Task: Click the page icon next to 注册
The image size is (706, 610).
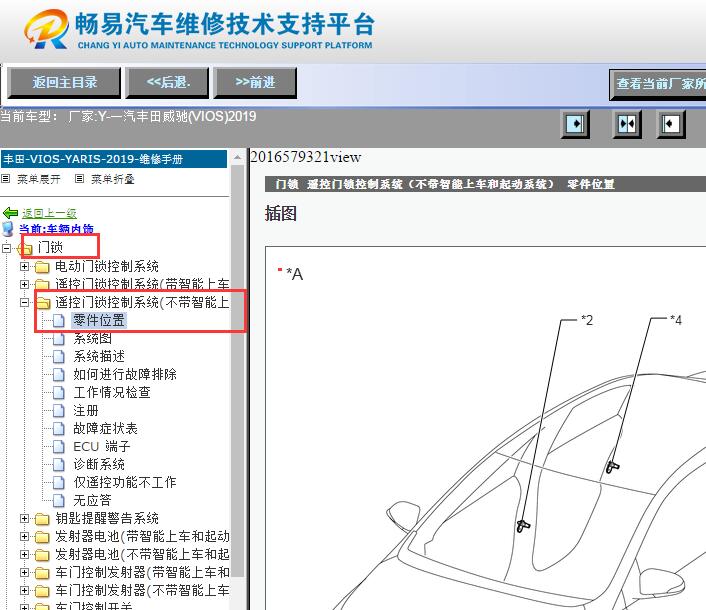Action: click(x=59, y=411)
